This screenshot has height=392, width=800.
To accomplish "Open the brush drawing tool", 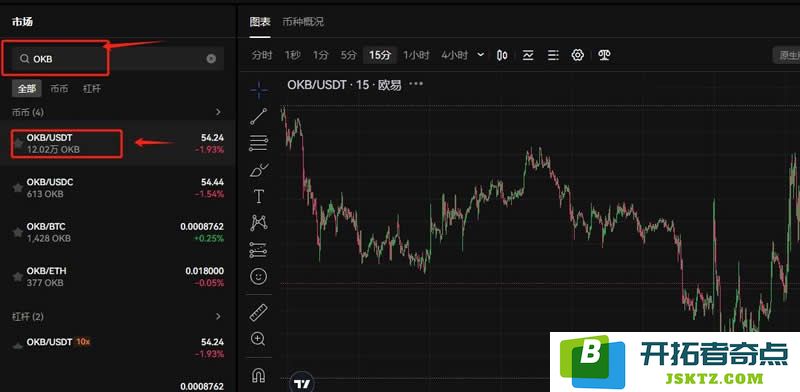I will (259, 170).
